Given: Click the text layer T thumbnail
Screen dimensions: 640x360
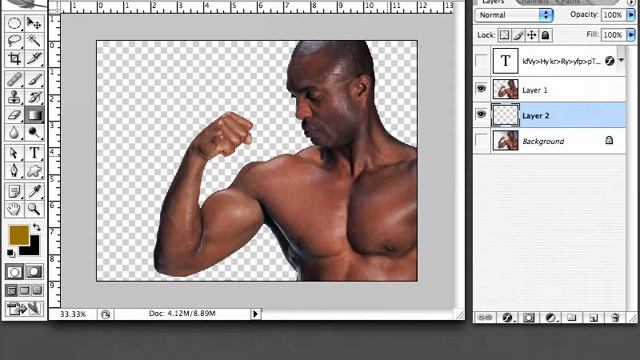Looking at the screenshot, I should [x=505, y=61].
